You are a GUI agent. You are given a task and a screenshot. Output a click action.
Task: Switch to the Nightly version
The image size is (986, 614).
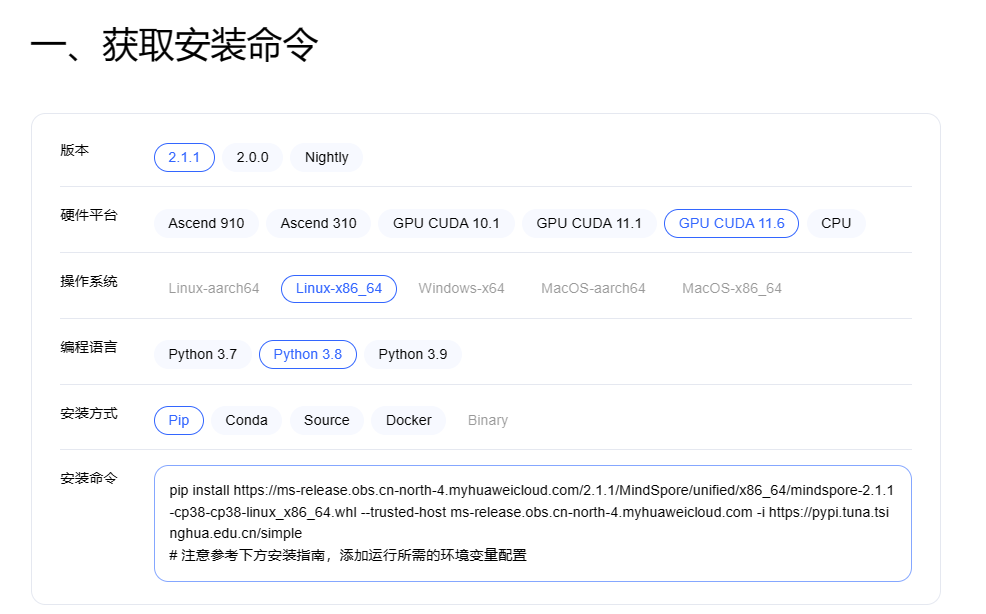coord(327,157)
